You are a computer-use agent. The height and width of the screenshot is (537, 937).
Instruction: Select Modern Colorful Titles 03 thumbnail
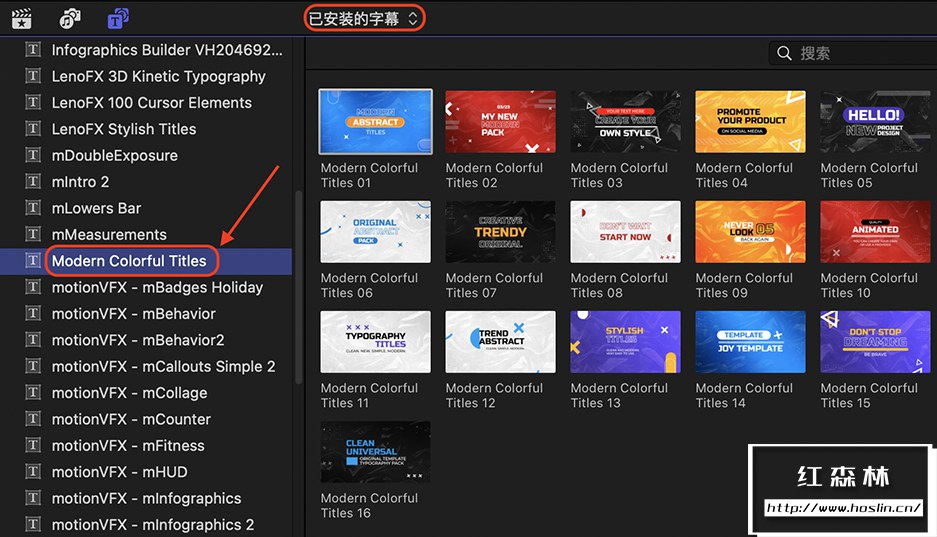click(x=625, y=122)
